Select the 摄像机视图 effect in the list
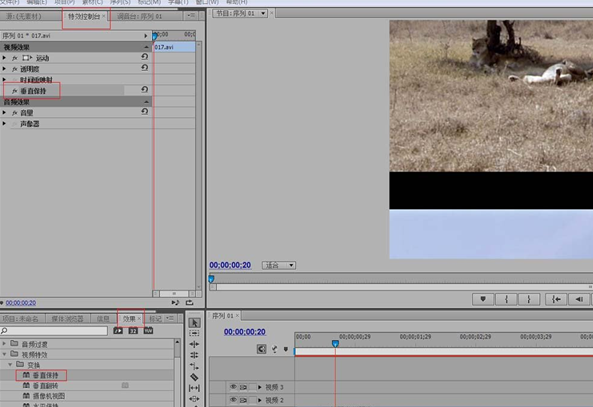Screen dimensions: 593x407 49,396
